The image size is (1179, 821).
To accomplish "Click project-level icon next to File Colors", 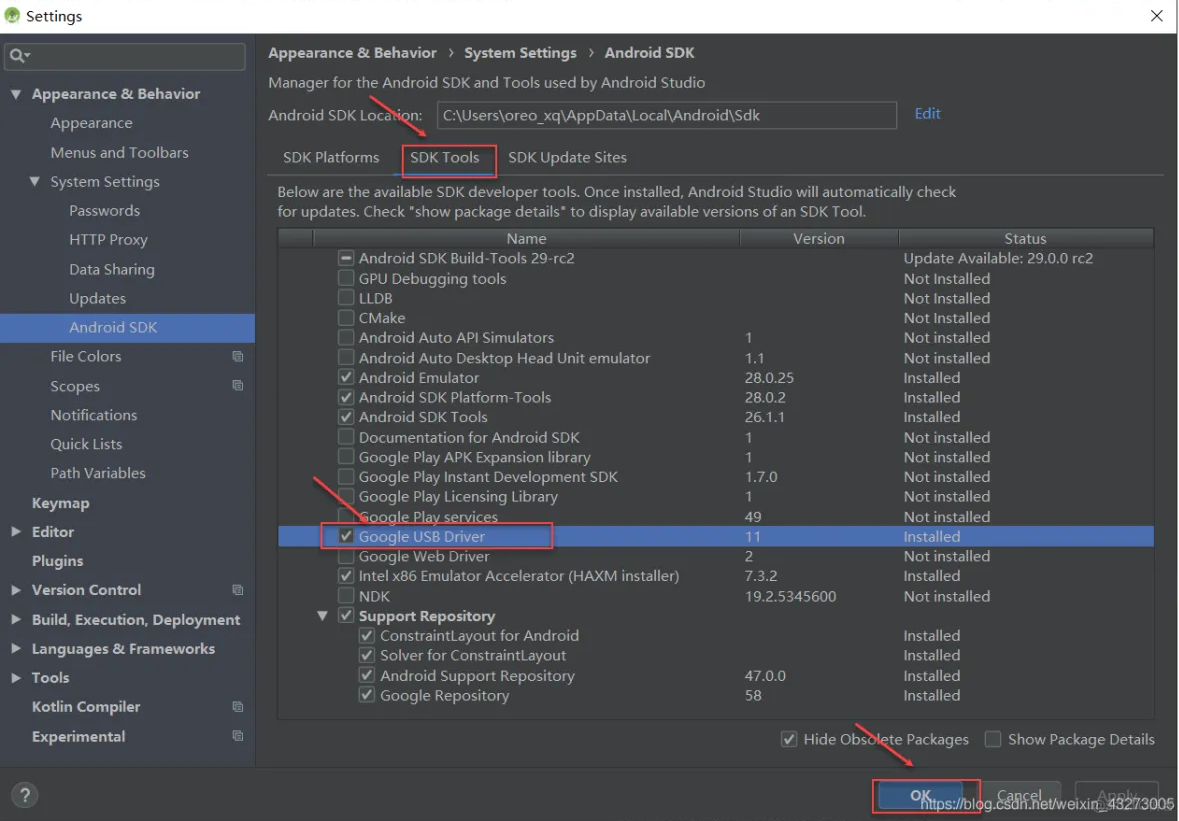I will [238, 357].
